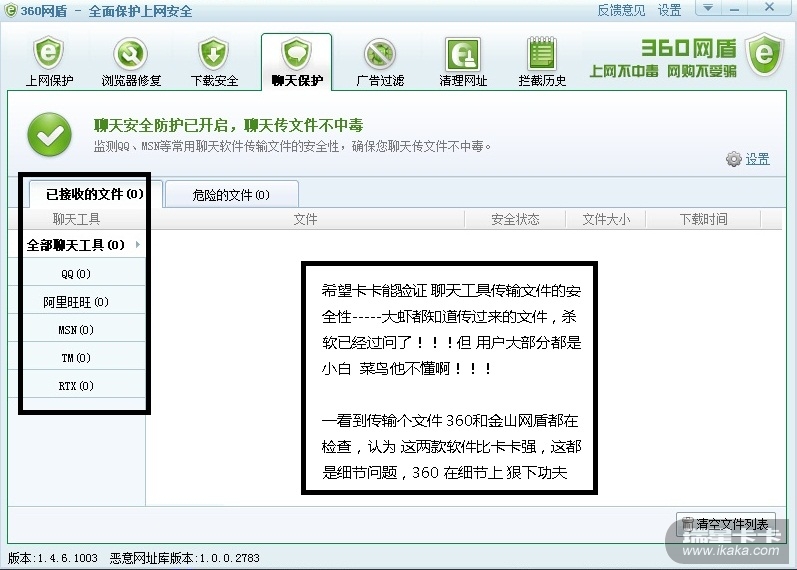The height and width of the screenshot is (570, 797).
Task: Select 全部聊天工具 (0) in the list
Action: [x=76, y=245]
